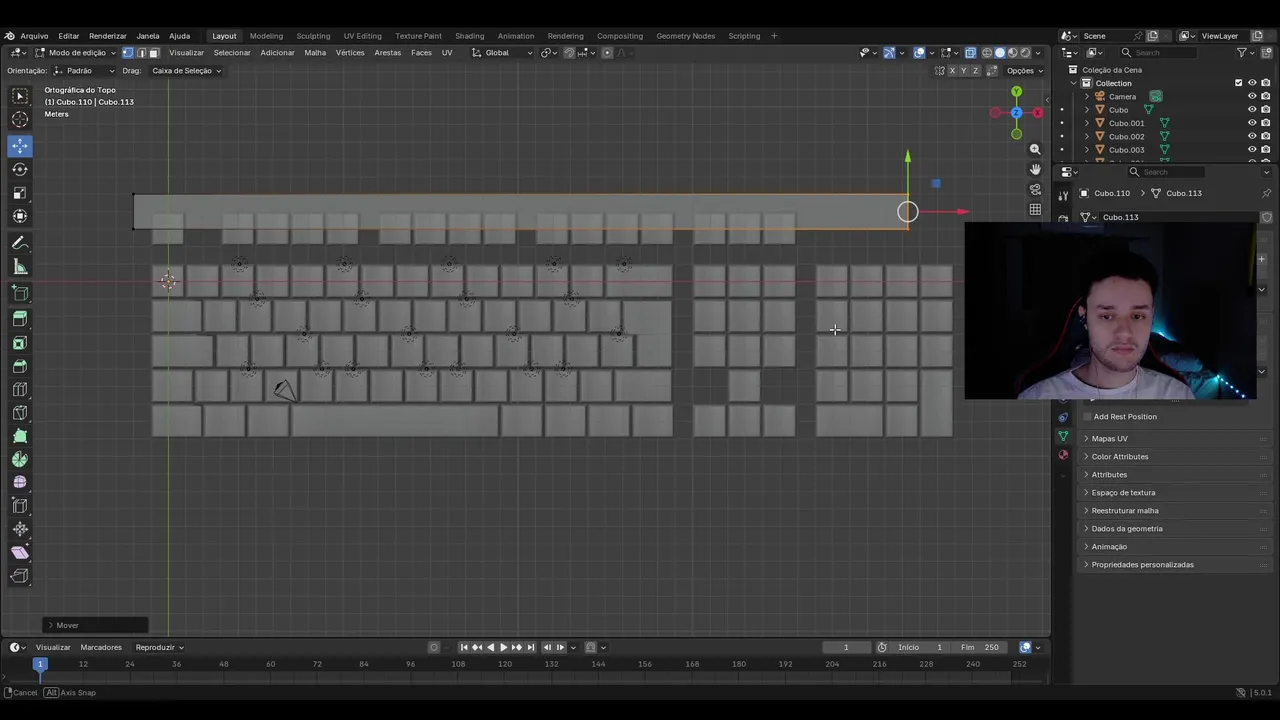Jump to the first frame
The width and height of the screenshot is (1280, 720).
tap(464, 647)
